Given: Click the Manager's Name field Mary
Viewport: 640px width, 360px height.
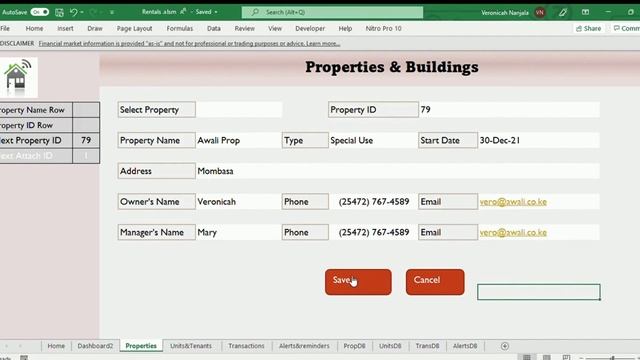Looking at the screenshot, I should pyautogui.click(x=238, y=232).
